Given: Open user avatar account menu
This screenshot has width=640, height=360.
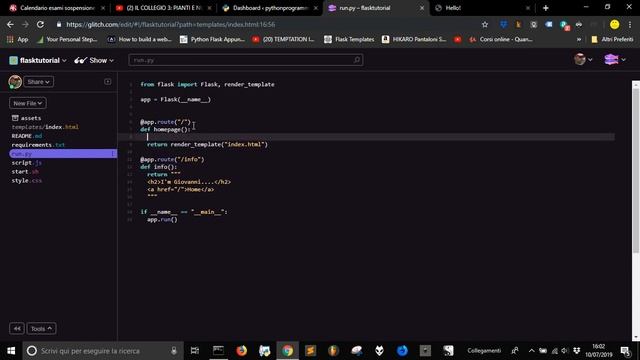Looking at the screenshot, I should [583, 60].
